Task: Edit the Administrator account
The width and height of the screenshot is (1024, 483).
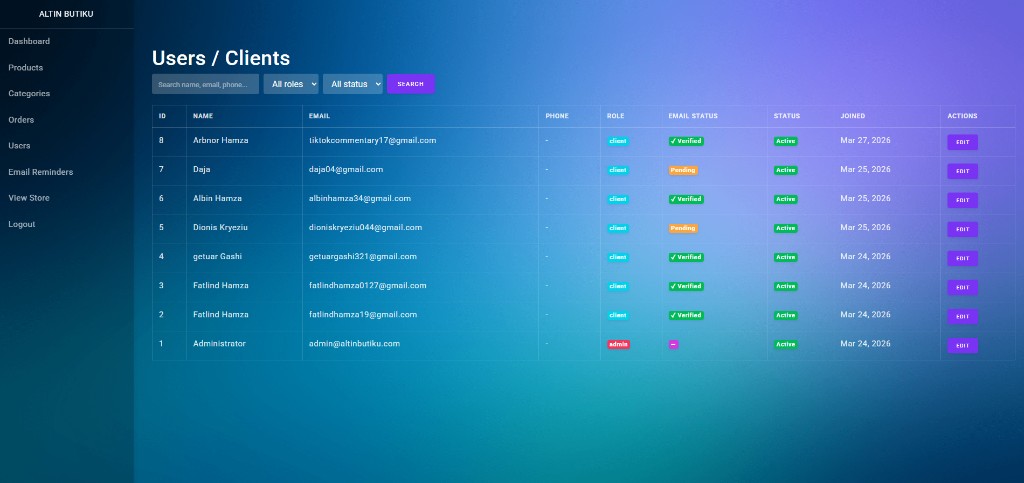Action: click(x=962, y=346)
